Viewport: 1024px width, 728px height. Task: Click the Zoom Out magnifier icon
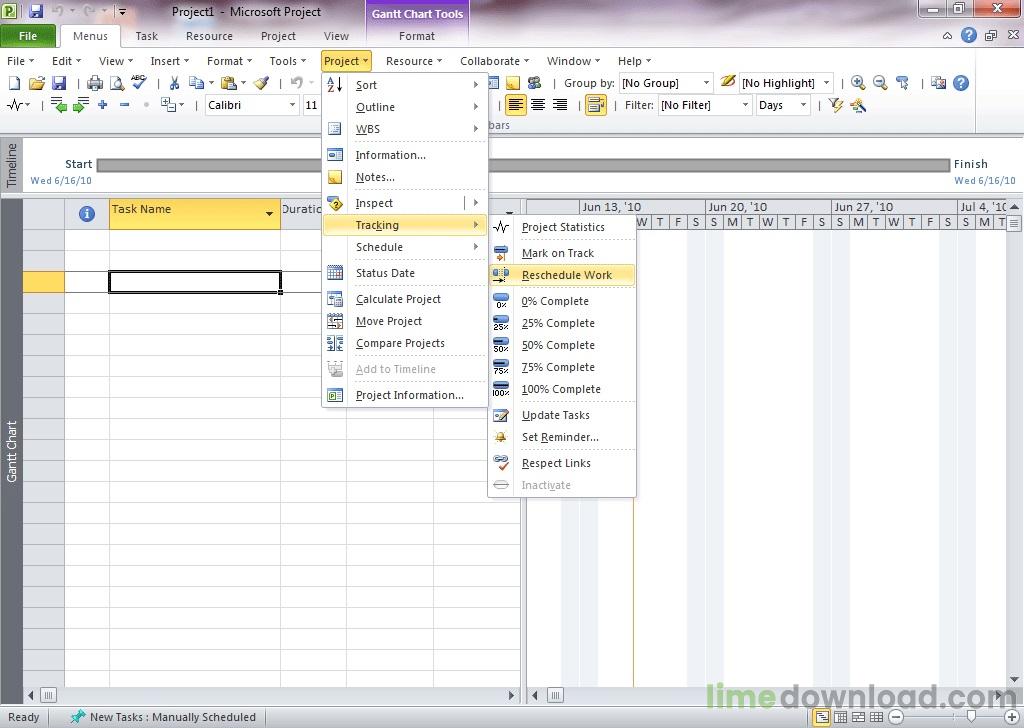[x=880, y=83]
